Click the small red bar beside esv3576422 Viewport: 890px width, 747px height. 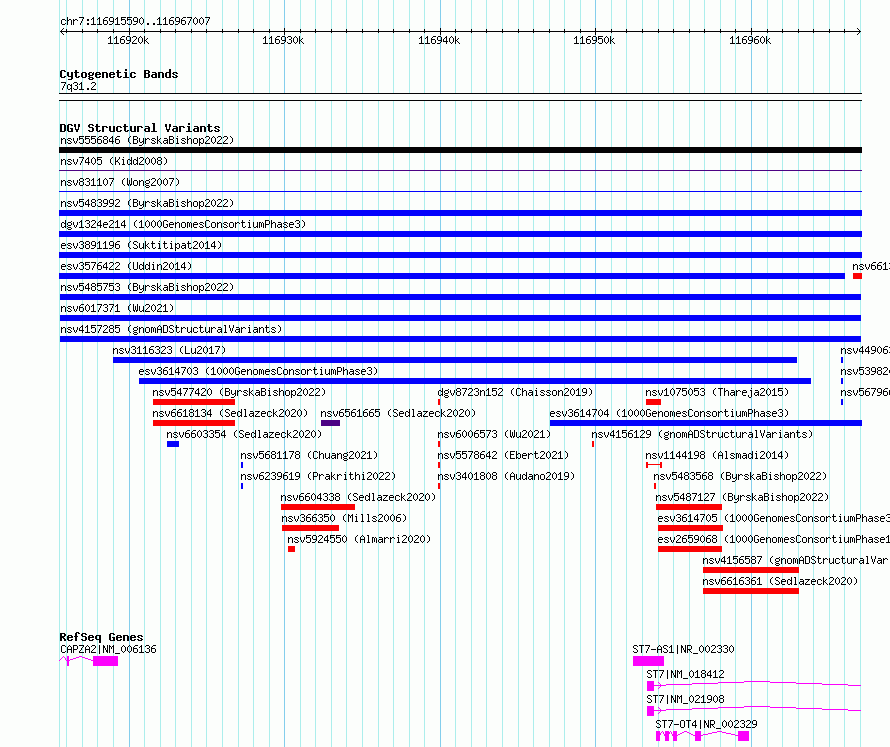pyautogui.click(x=857, y=276)
